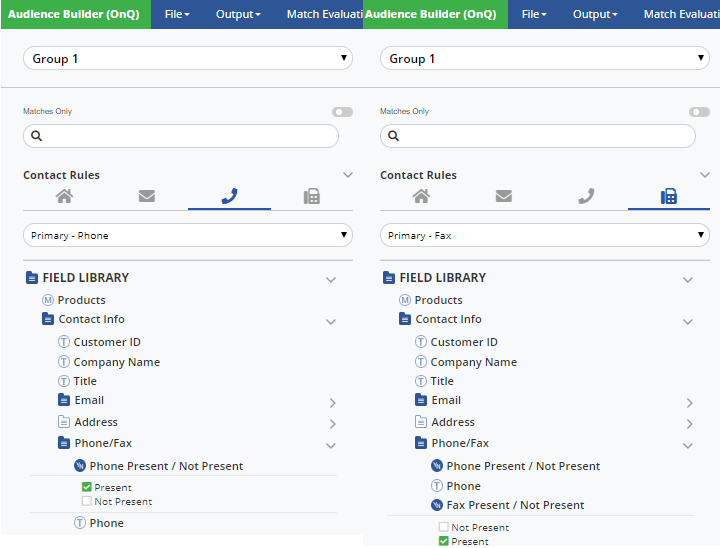Image resolution: width=720 pixels, height=548 pixels.
Task: Collapse the Field Library section in the left panel
Action: [x=331, y=280]
